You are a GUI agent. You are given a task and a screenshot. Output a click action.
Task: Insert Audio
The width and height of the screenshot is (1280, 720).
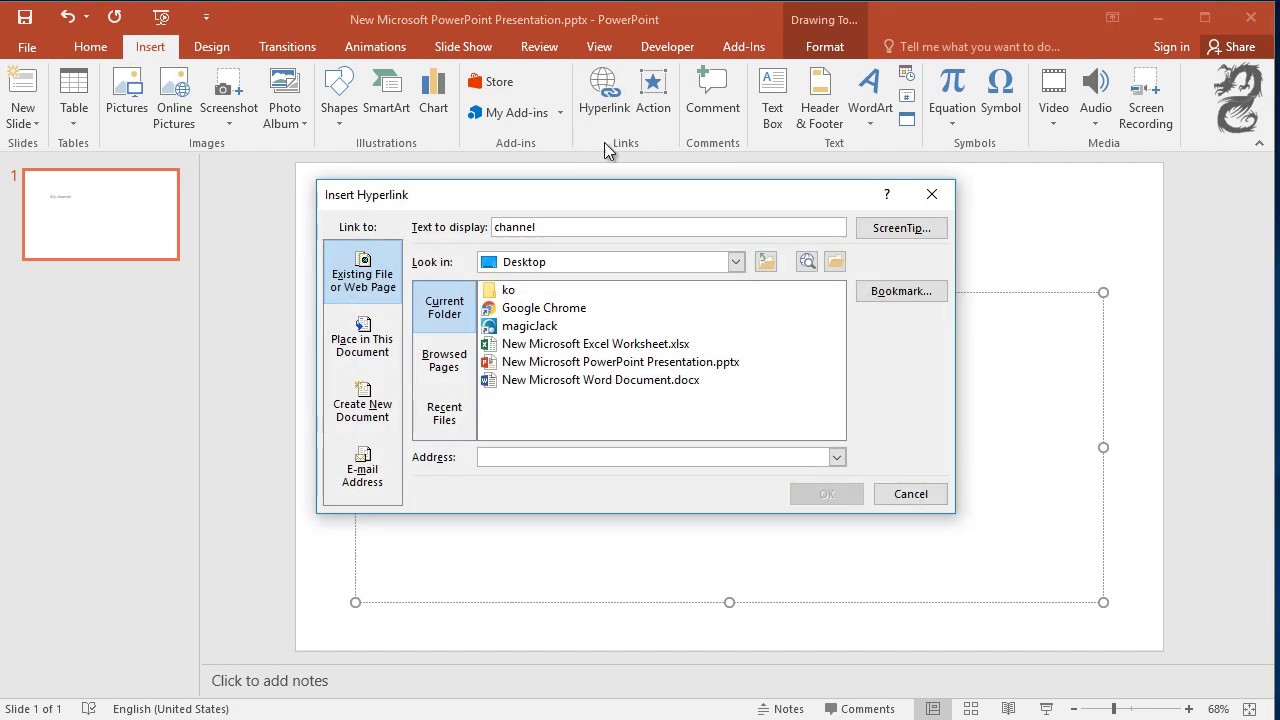point(1096,99)
